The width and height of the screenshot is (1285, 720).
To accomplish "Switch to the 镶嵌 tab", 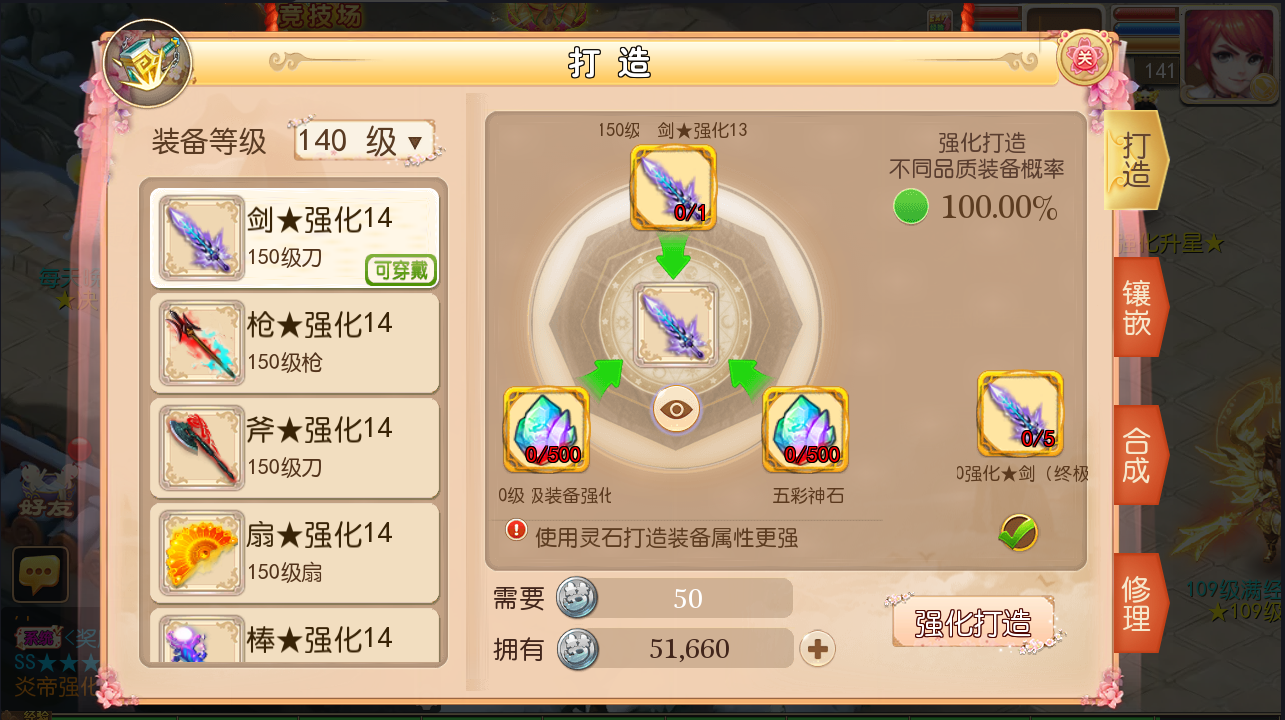I will pyautogui.click(x=1137, y=308).
